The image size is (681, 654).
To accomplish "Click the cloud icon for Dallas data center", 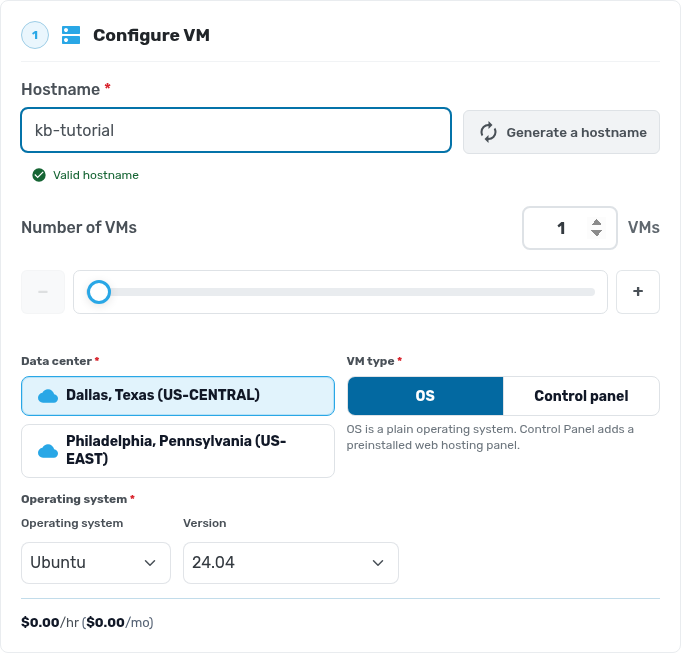I will [48, 396].
